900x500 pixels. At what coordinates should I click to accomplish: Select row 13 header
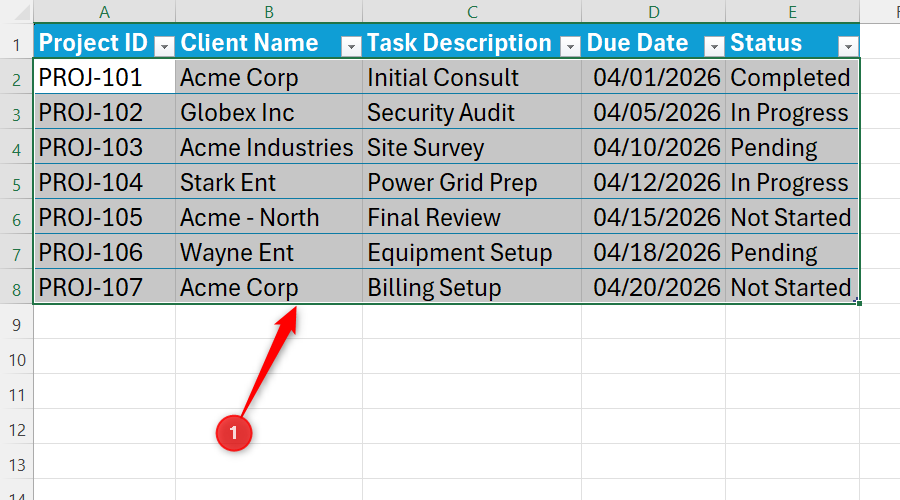point(17,464)
